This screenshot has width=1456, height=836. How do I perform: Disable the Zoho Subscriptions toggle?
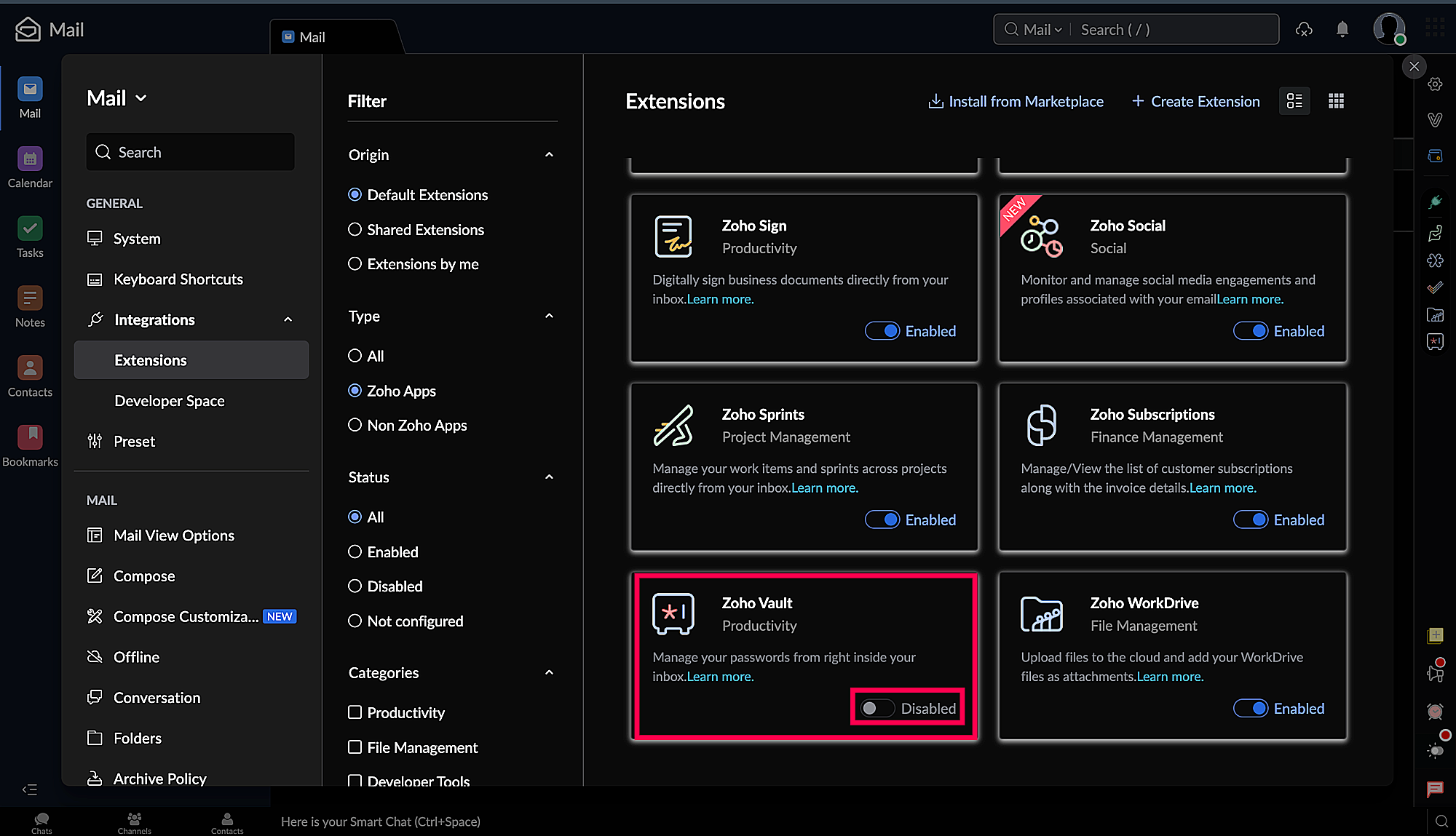1251,519
